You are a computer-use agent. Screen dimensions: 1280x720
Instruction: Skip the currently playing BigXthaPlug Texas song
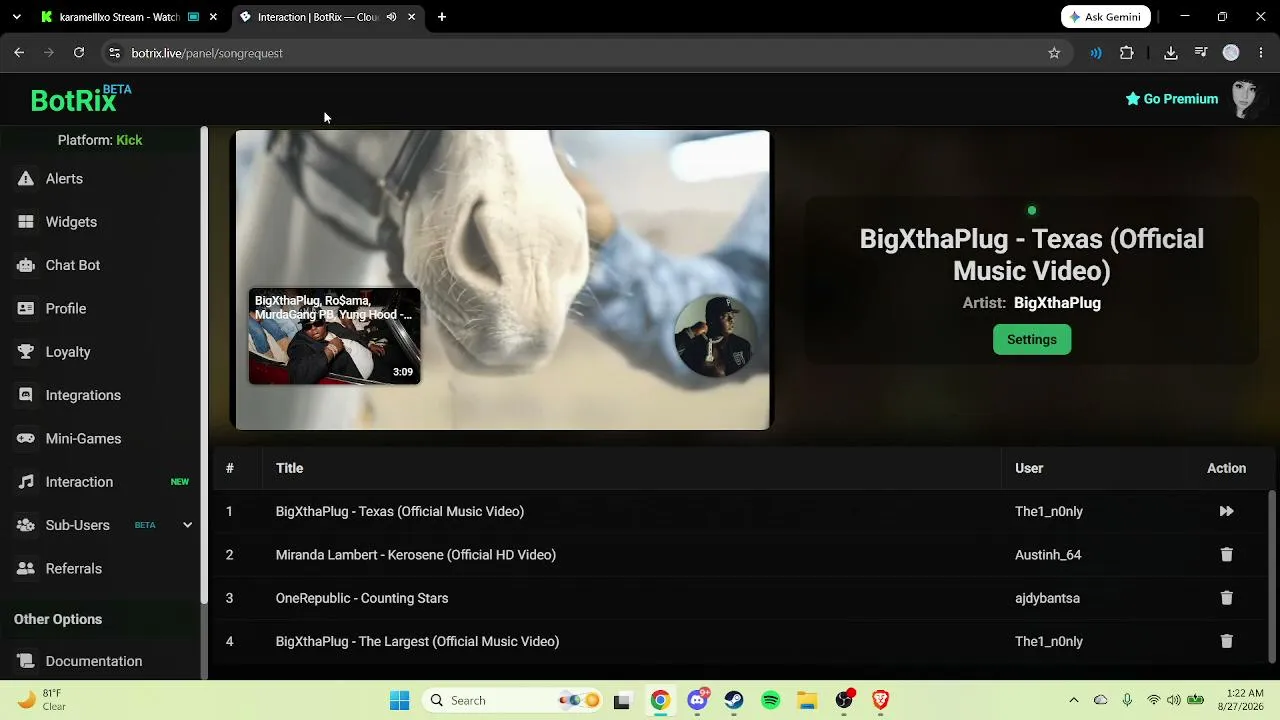[x=1226, y=511]
